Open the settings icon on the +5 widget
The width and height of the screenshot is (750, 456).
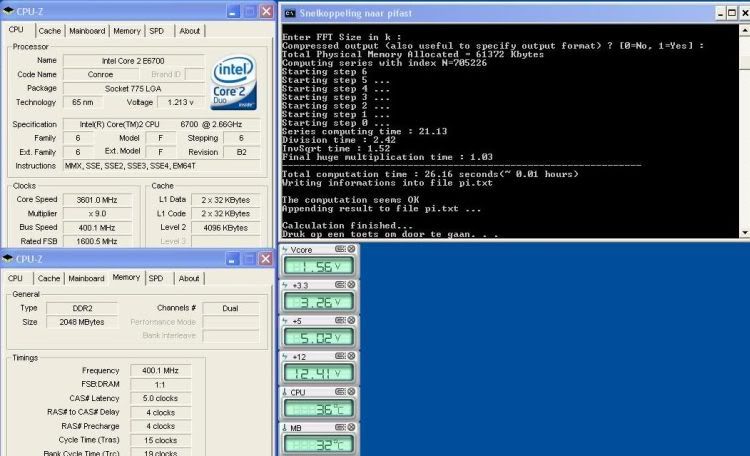tap(340, 320)
